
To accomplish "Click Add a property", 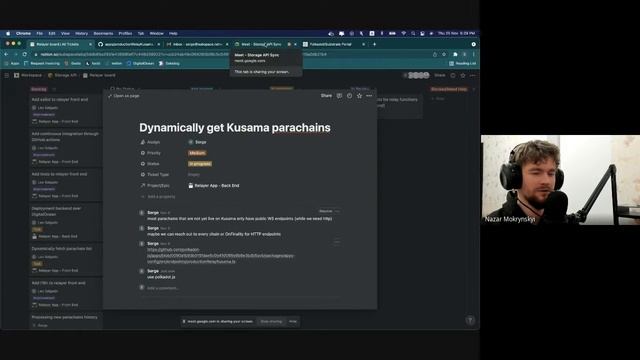I will (158, 197).
